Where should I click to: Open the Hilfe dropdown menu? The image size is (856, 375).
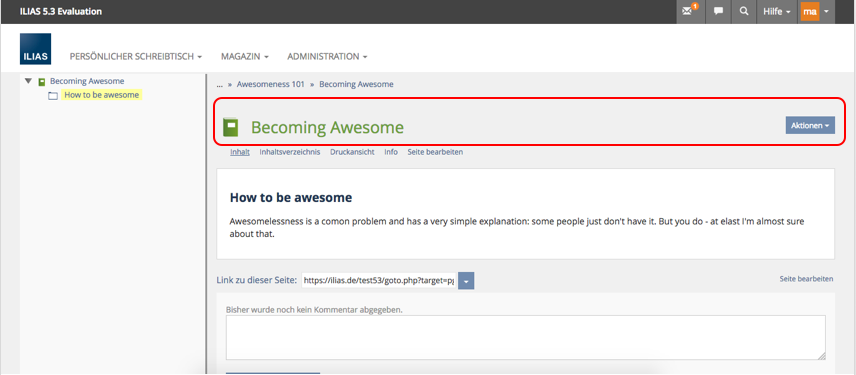(777, 11)
